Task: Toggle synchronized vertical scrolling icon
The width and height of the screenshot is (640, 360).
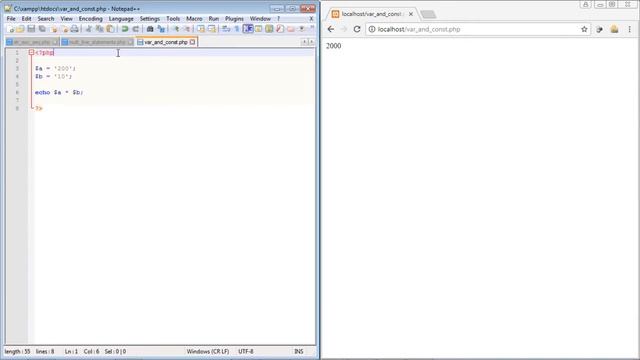Action: tap(201, 29)
